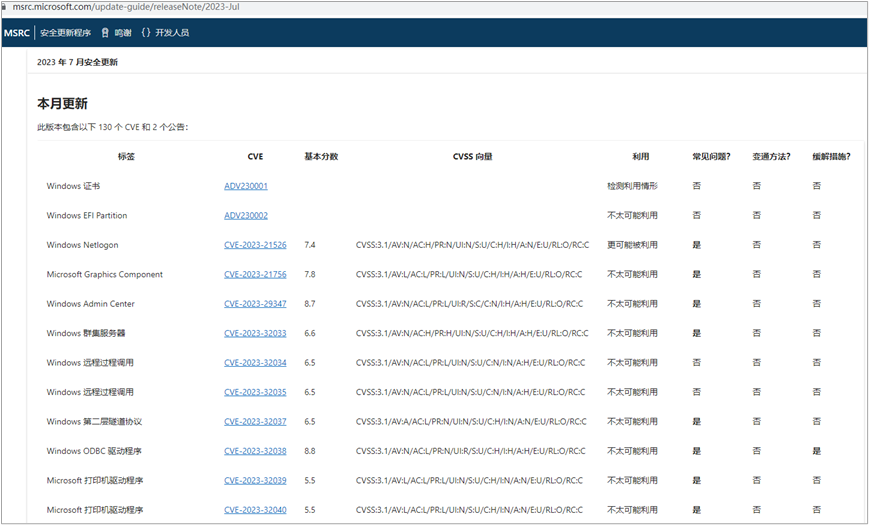Screen dimensions: 869x525
Task: Click the MSRC logo text
Action: (x=17, y=33)
